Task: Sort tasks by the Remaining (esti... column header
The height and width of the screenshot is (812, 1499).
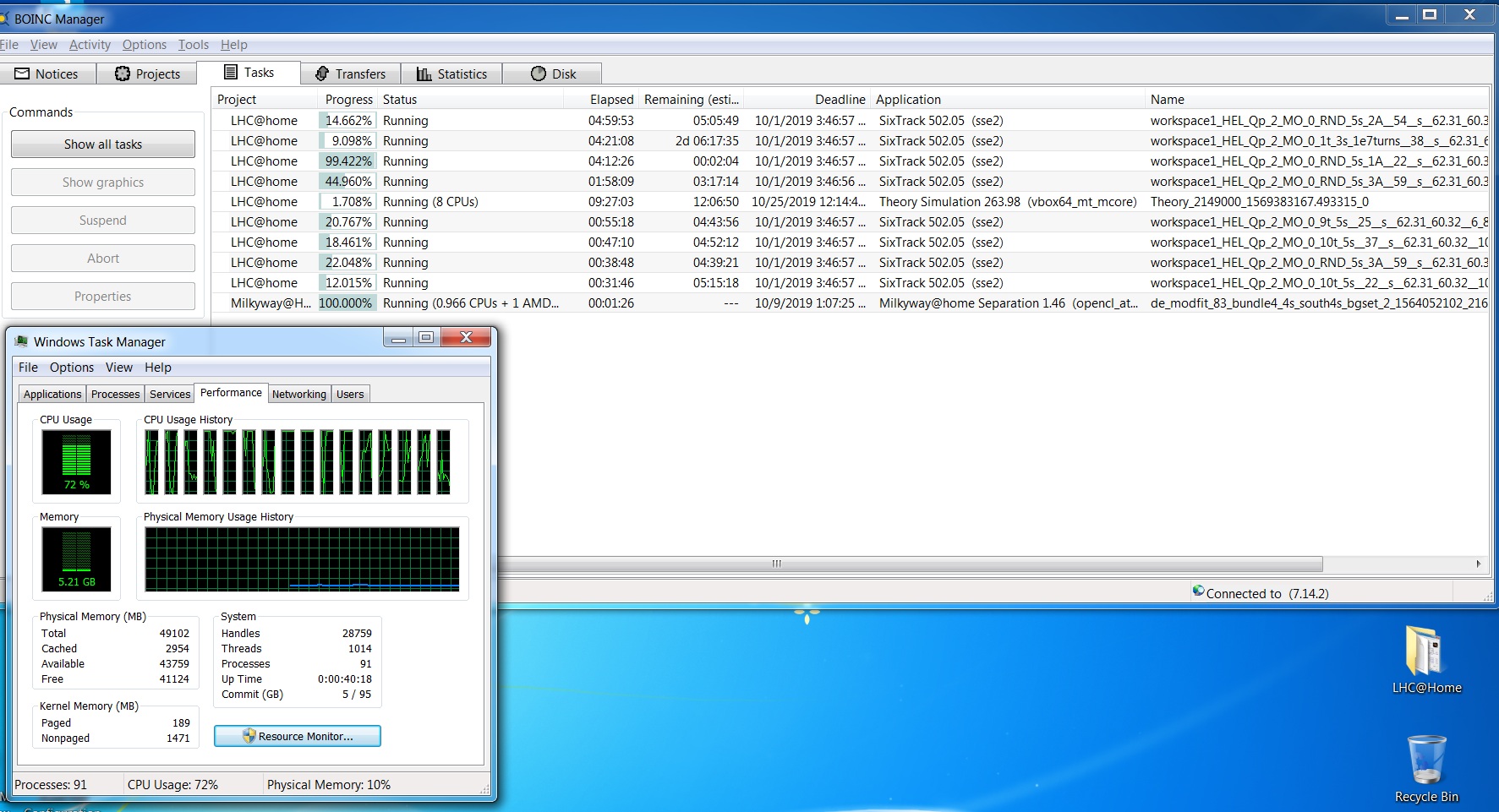Action: (691, 100)
